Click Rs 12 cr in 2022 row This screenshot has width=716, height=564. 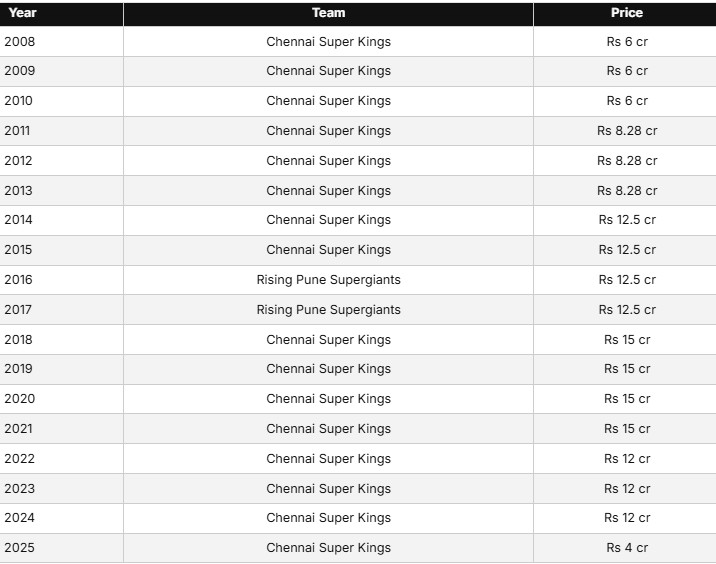pyautogui.click(x=627, y=459)
